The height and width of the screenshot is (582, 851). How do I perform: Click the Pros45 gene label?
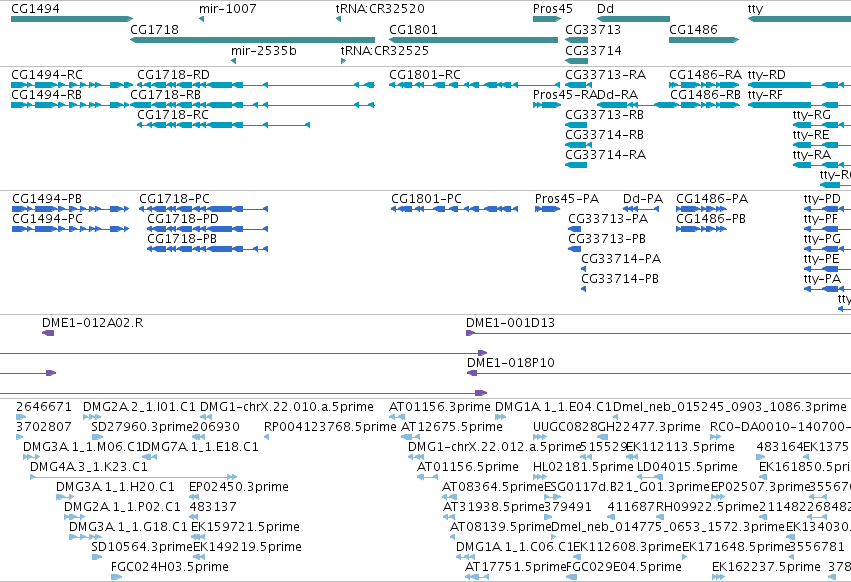552,9
